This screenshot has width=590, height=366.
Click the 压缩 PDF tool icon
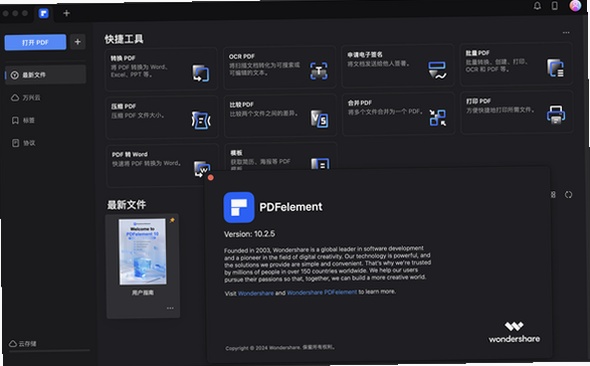(x=201, y=120)
